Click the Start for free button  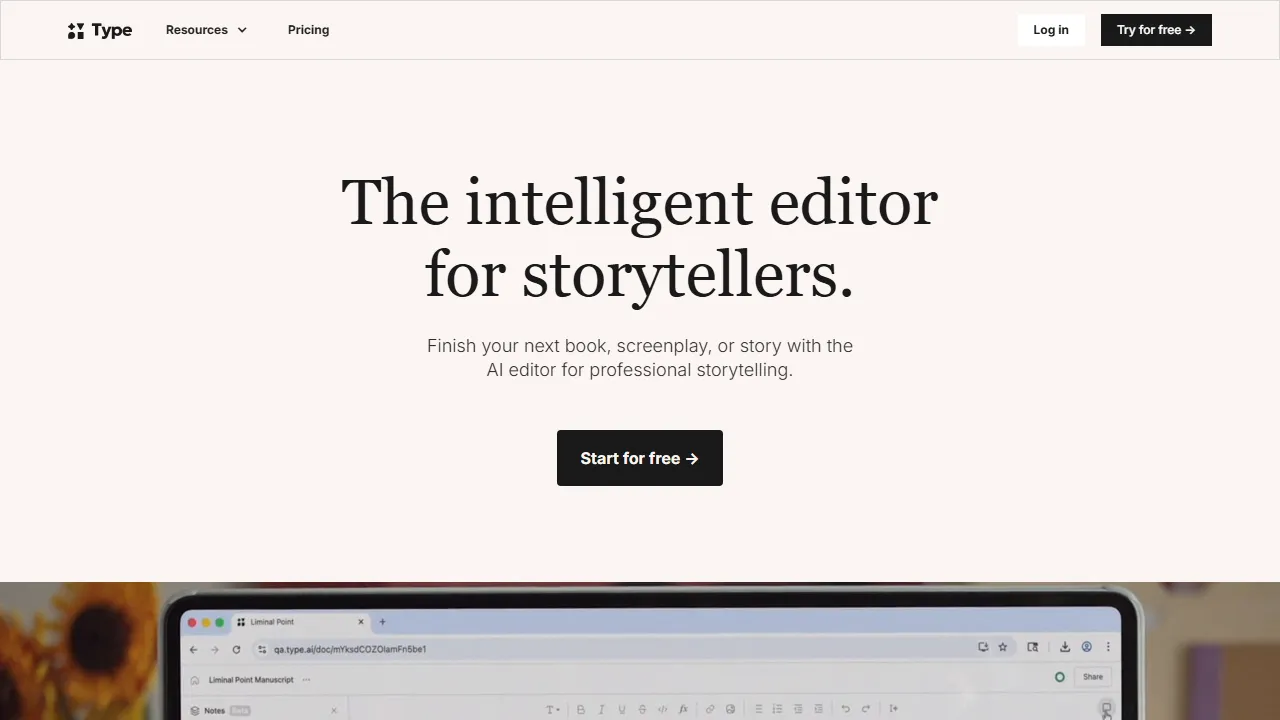point(640,458)
